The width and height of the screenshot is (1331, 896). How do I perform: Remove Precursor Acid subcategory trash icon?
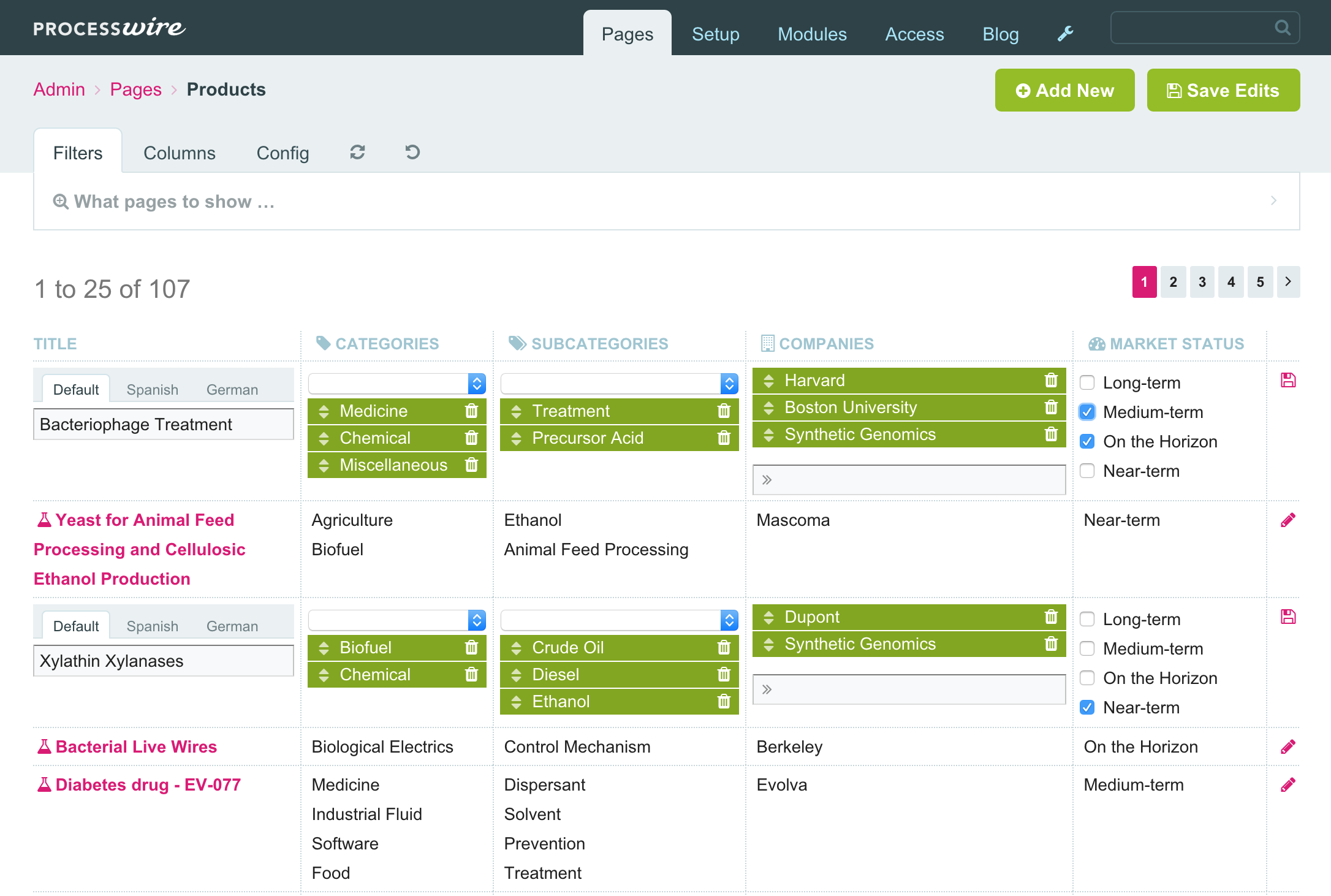724,438
